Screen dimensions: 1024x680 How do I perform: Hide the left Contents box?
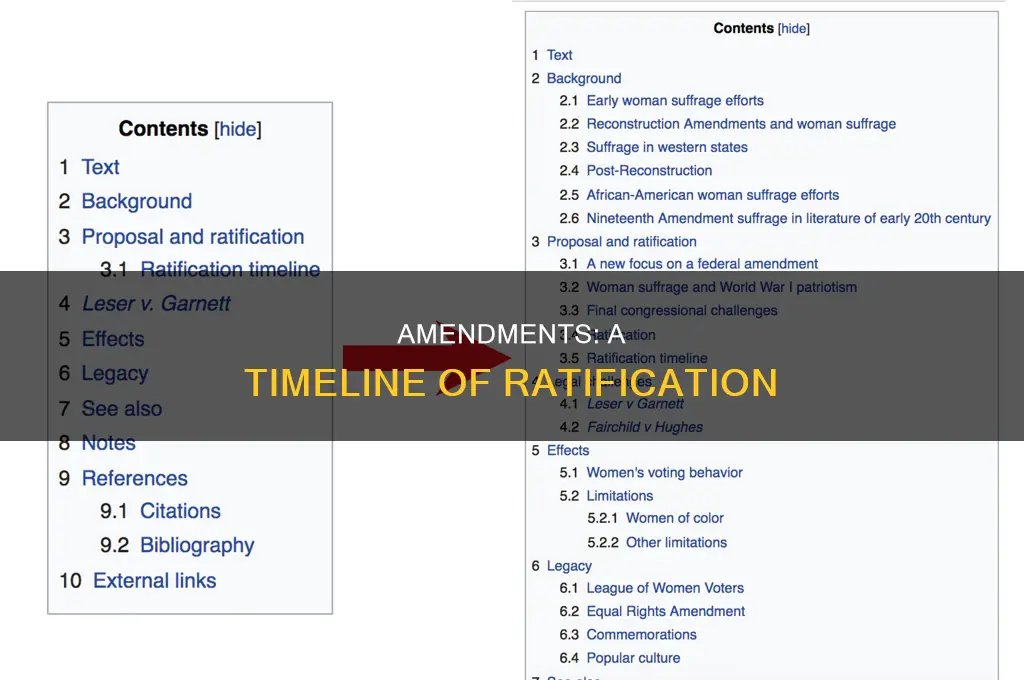pos(236,129)
